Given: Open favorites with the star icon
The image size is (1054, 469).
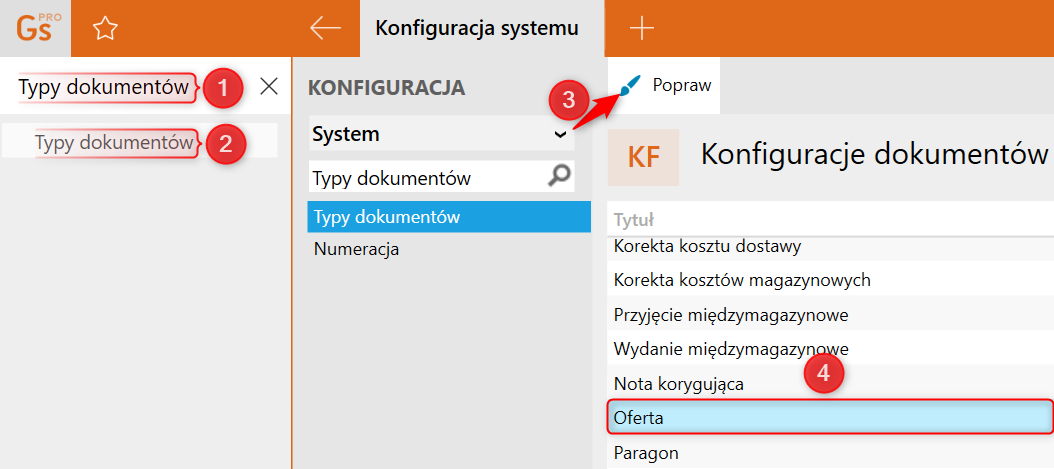Looking at the screenshot, I should [x=104, y=29].
